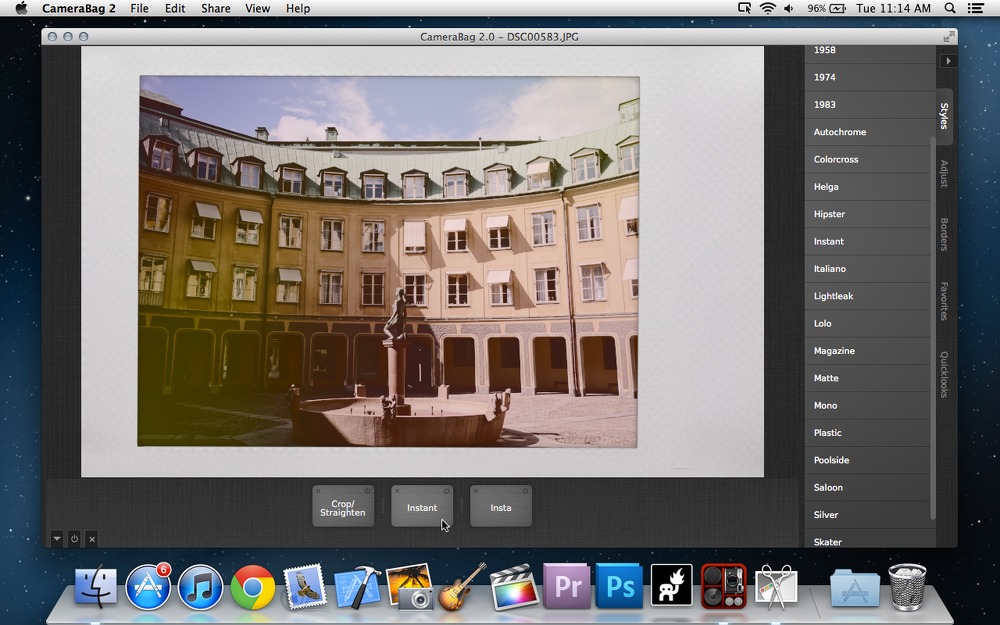Open the Borders tab
This screenshot has height=625, width=1000.
tap(944, 234)
